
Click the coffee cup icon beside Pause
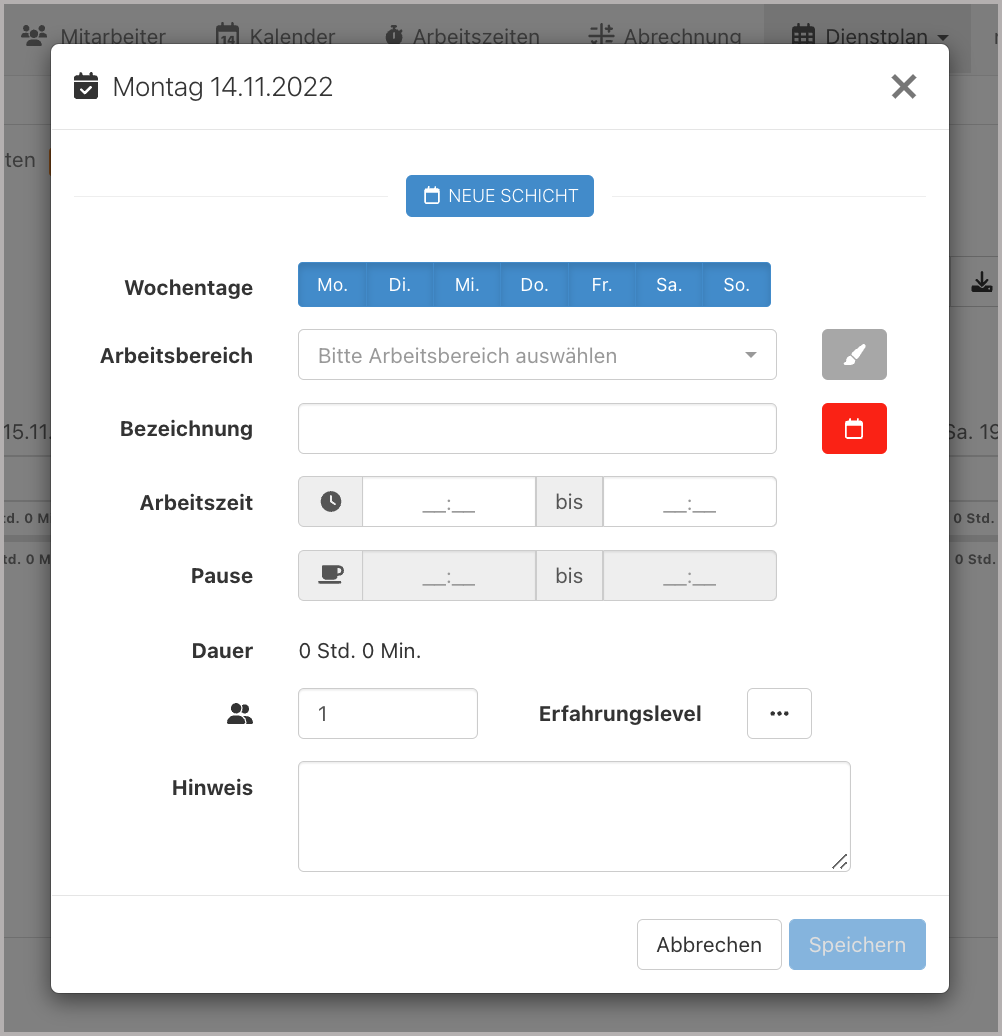tap(331, 575)
